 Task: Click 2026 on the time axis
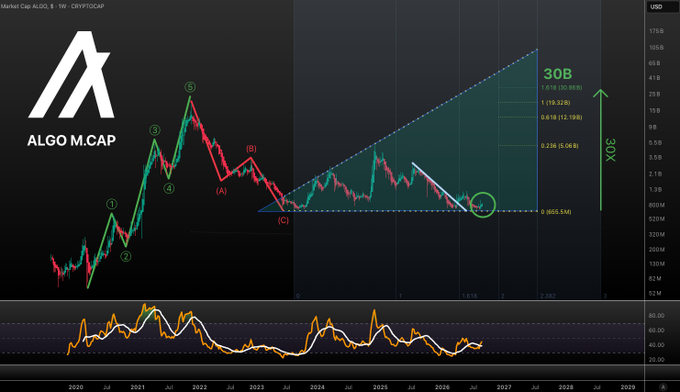point(442,387)
